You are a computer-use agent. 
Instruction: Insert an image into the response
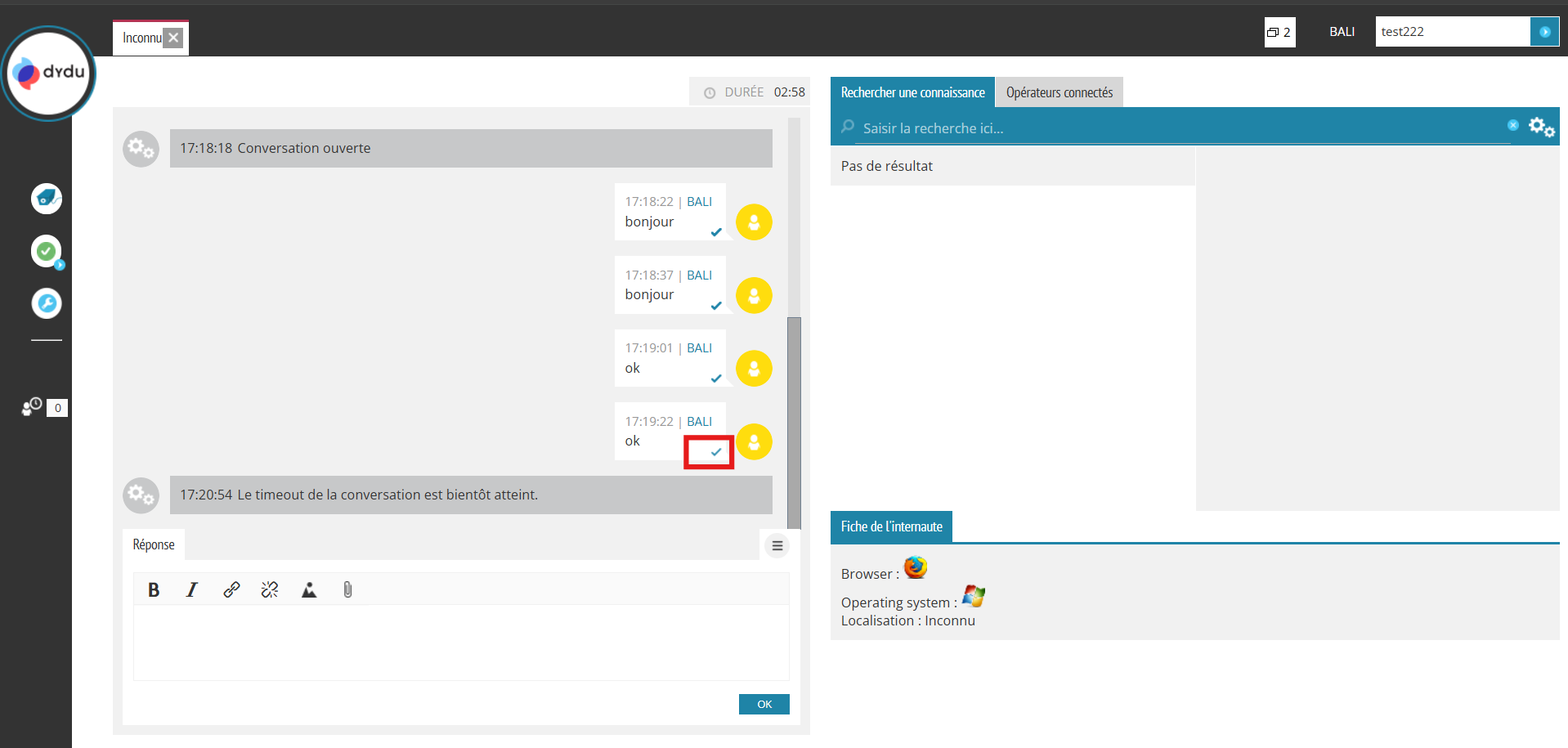(x=309, y=589)
